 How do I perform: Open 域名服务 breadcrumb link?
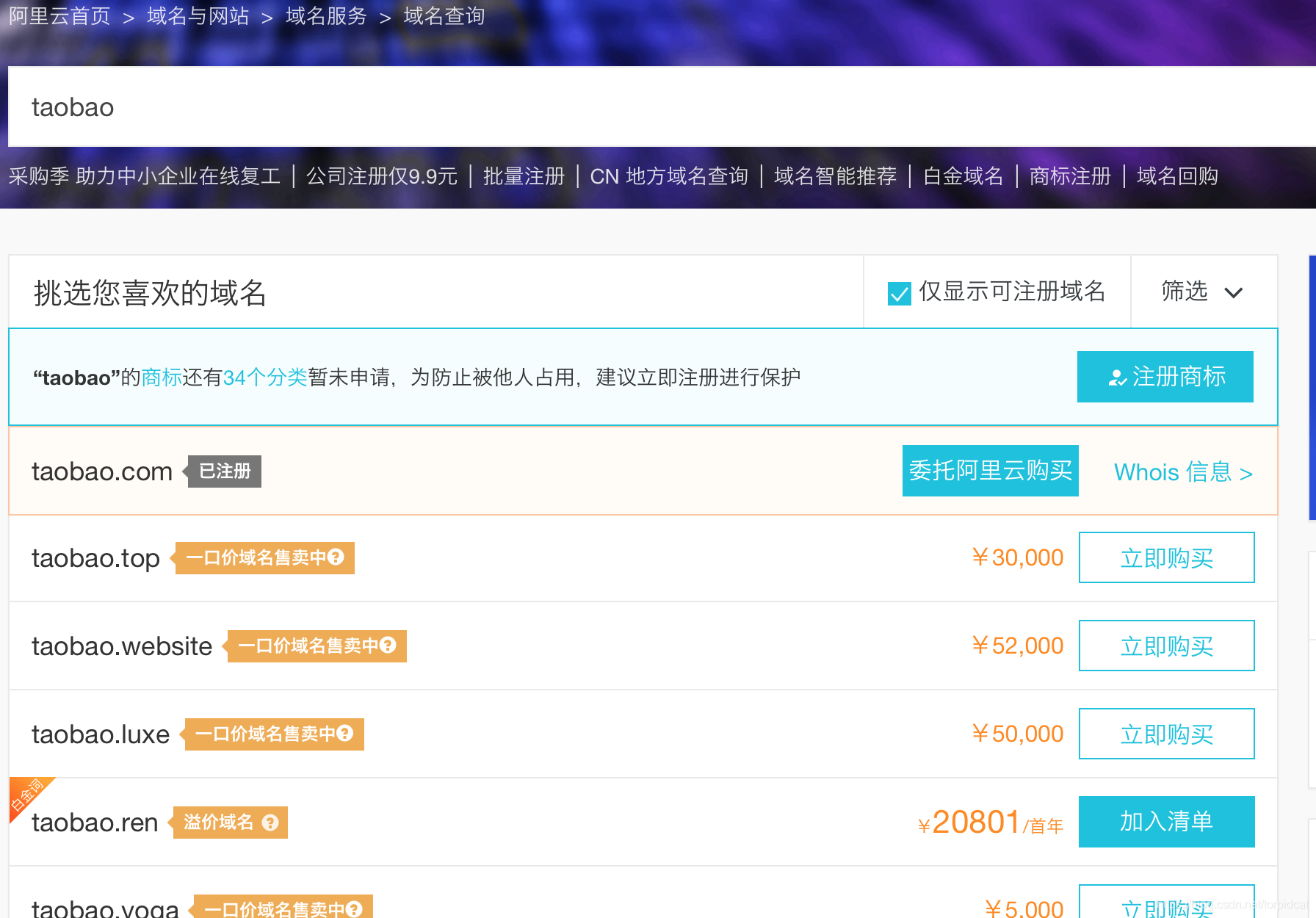click(x=326, y=15)
